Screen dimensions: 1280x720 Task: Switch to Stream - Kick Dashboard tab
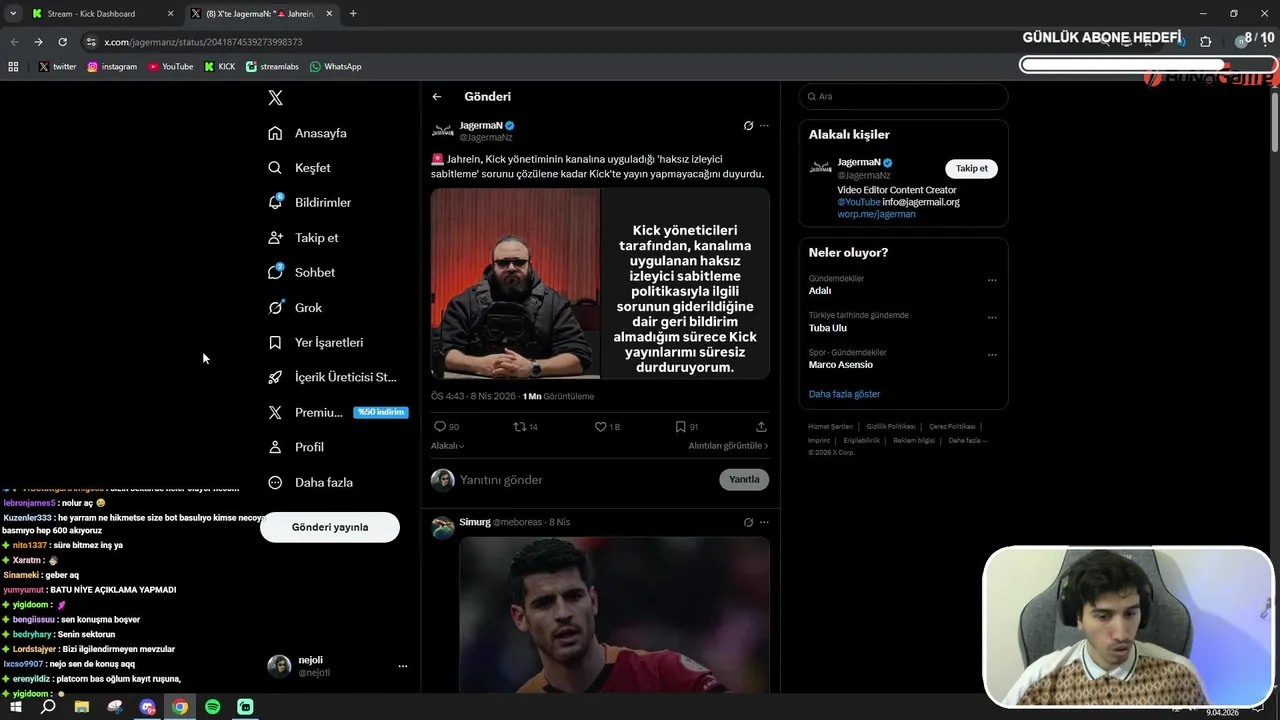pos(102,14)
